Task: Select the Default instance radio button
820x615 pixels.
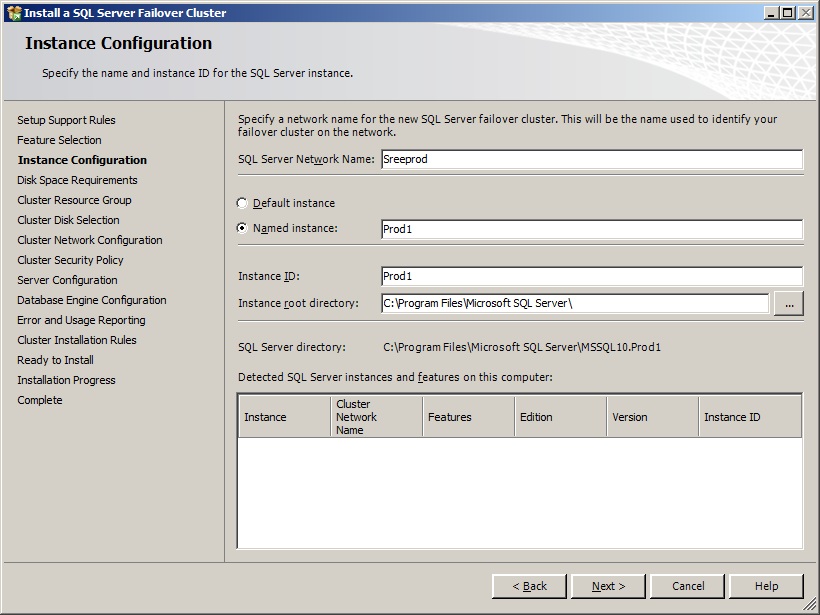Action: click(242, 203)
